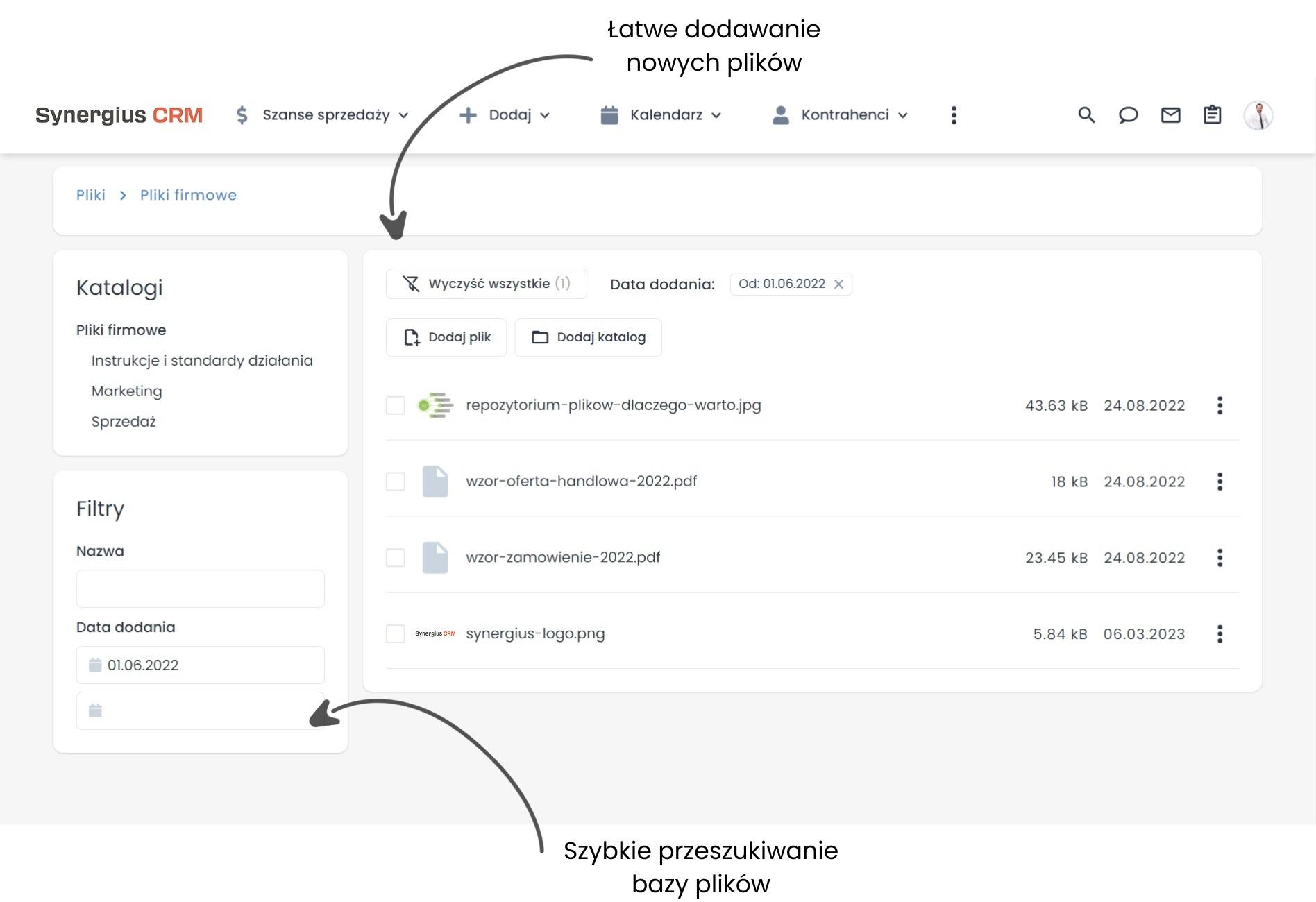Screen dimensions: 1316x902
Task: Open the chat messages icon
Action: click(1128, 115)
